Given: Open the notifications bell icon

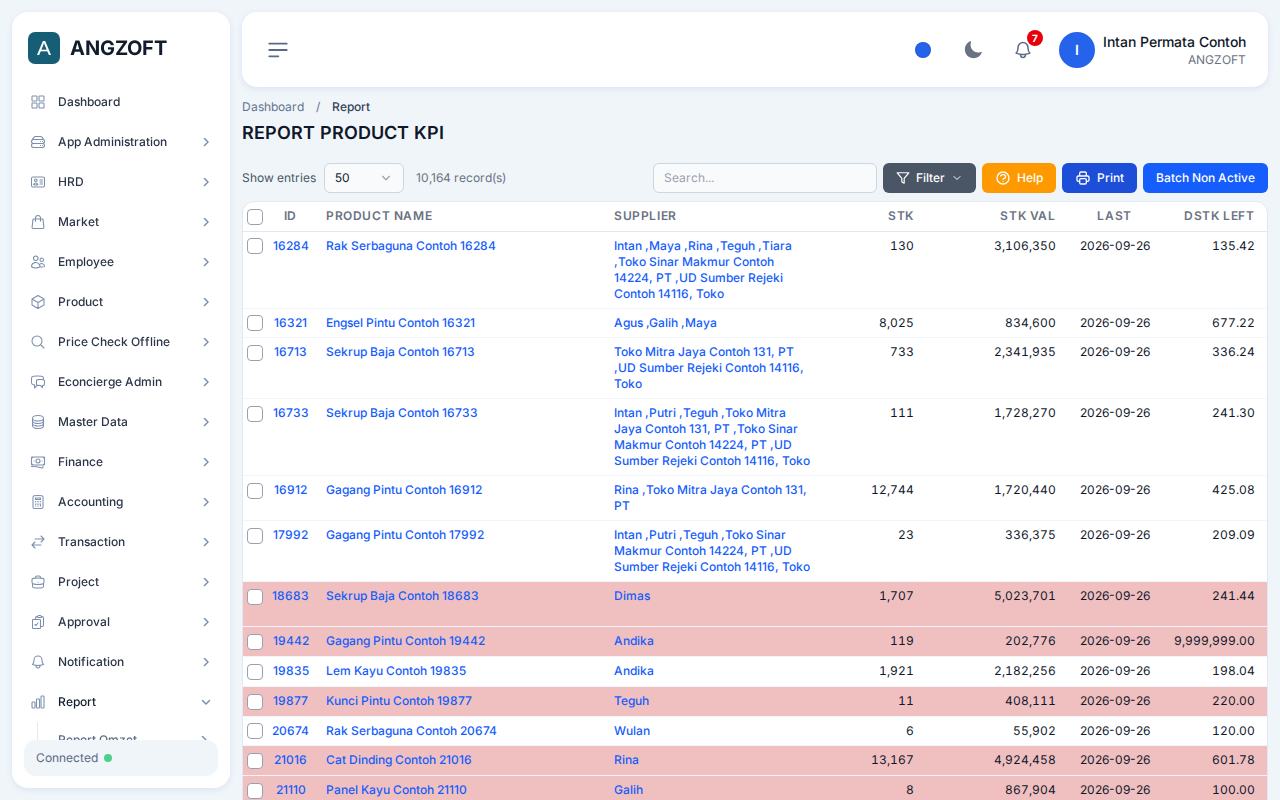Looking at the screenshot, I should coord(1023,50).
